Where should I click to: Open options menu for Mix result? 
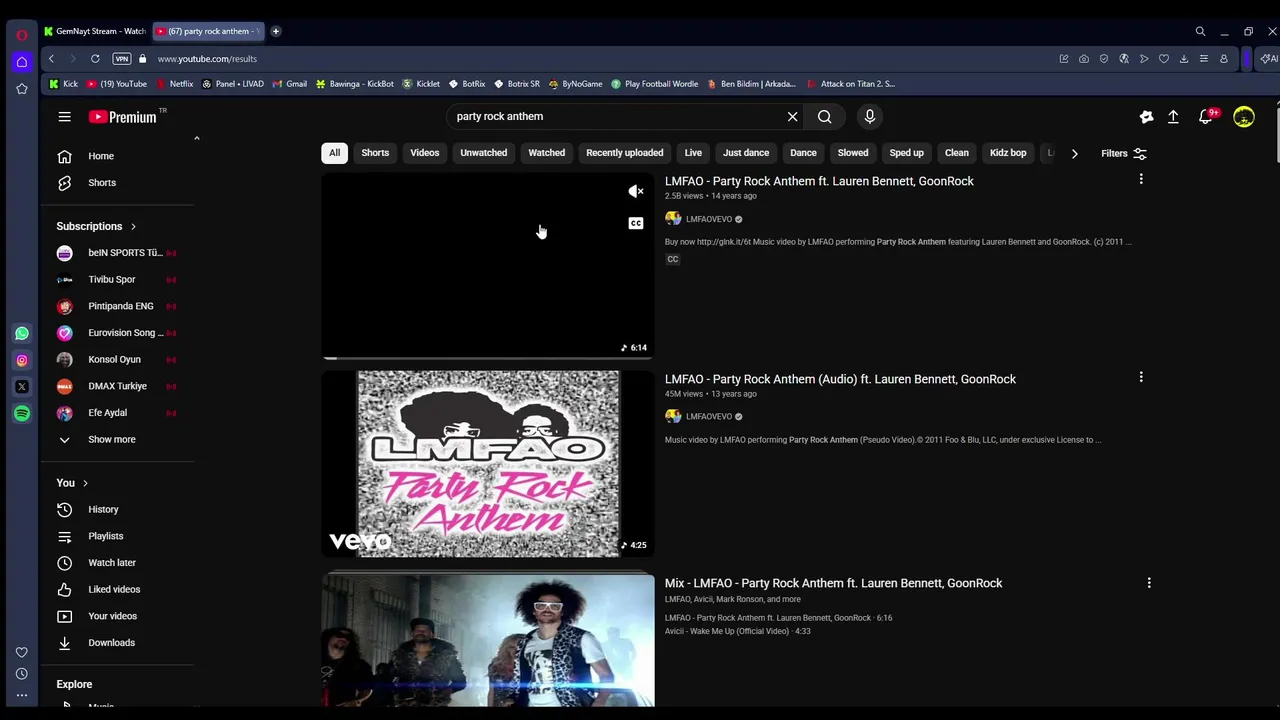tap(1149, 582)
